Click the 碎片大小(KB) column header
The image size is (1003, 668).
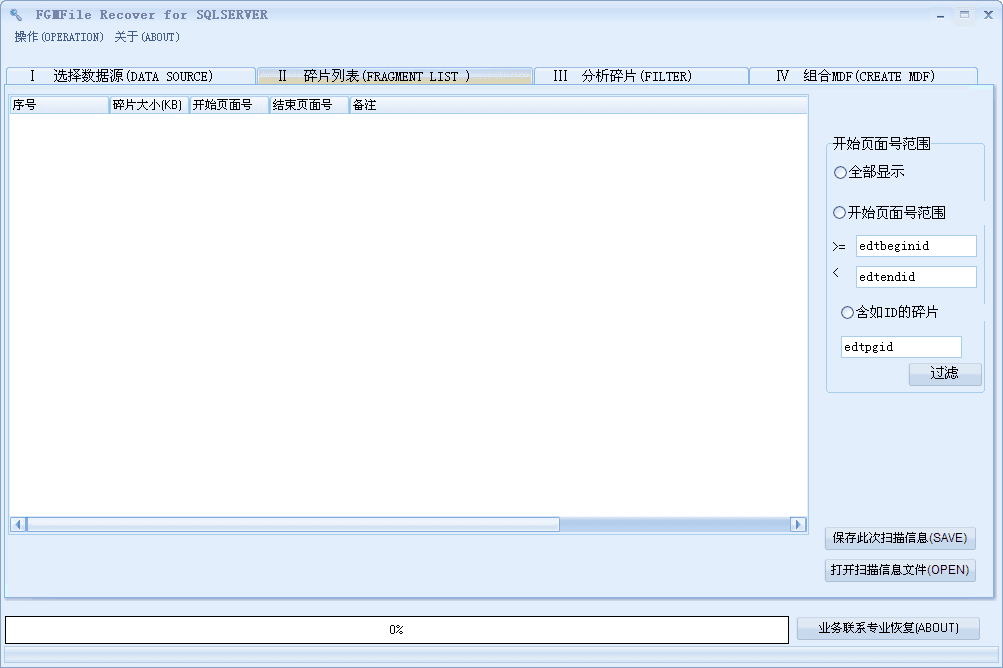[x=148, y=105]
